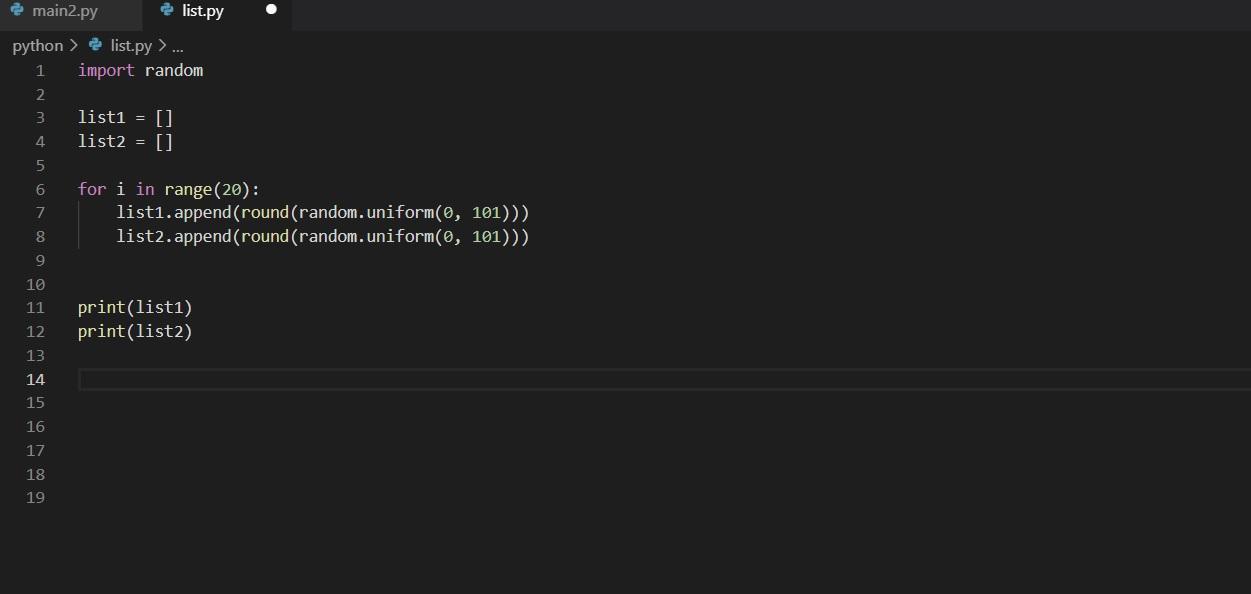The image size is (1251, 594).
Task: Click the unsaved-changes dot on list.py tab
Action: click(271, 10)
